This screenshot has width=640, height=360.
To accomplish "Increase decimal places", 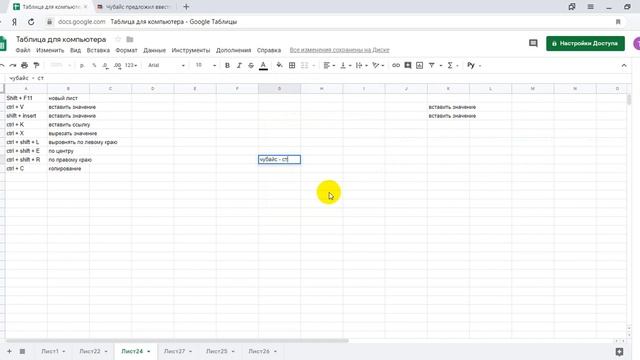I will (118, 65).
